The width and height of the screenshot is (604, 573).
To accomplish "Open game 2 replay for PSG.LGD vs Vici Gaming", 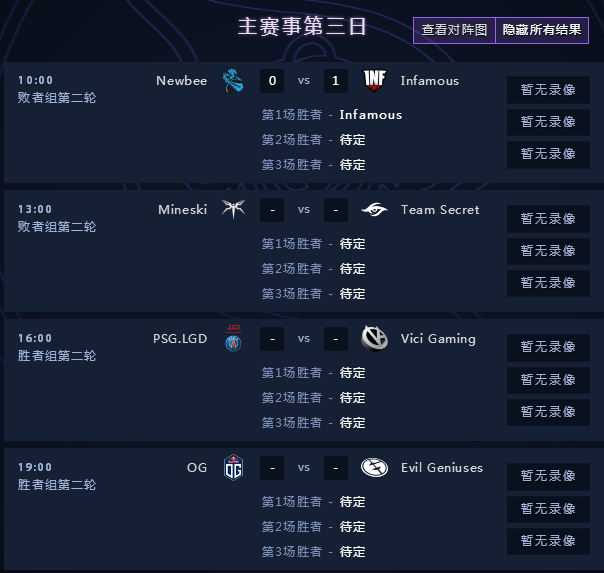I will click(x=548, y=380).
